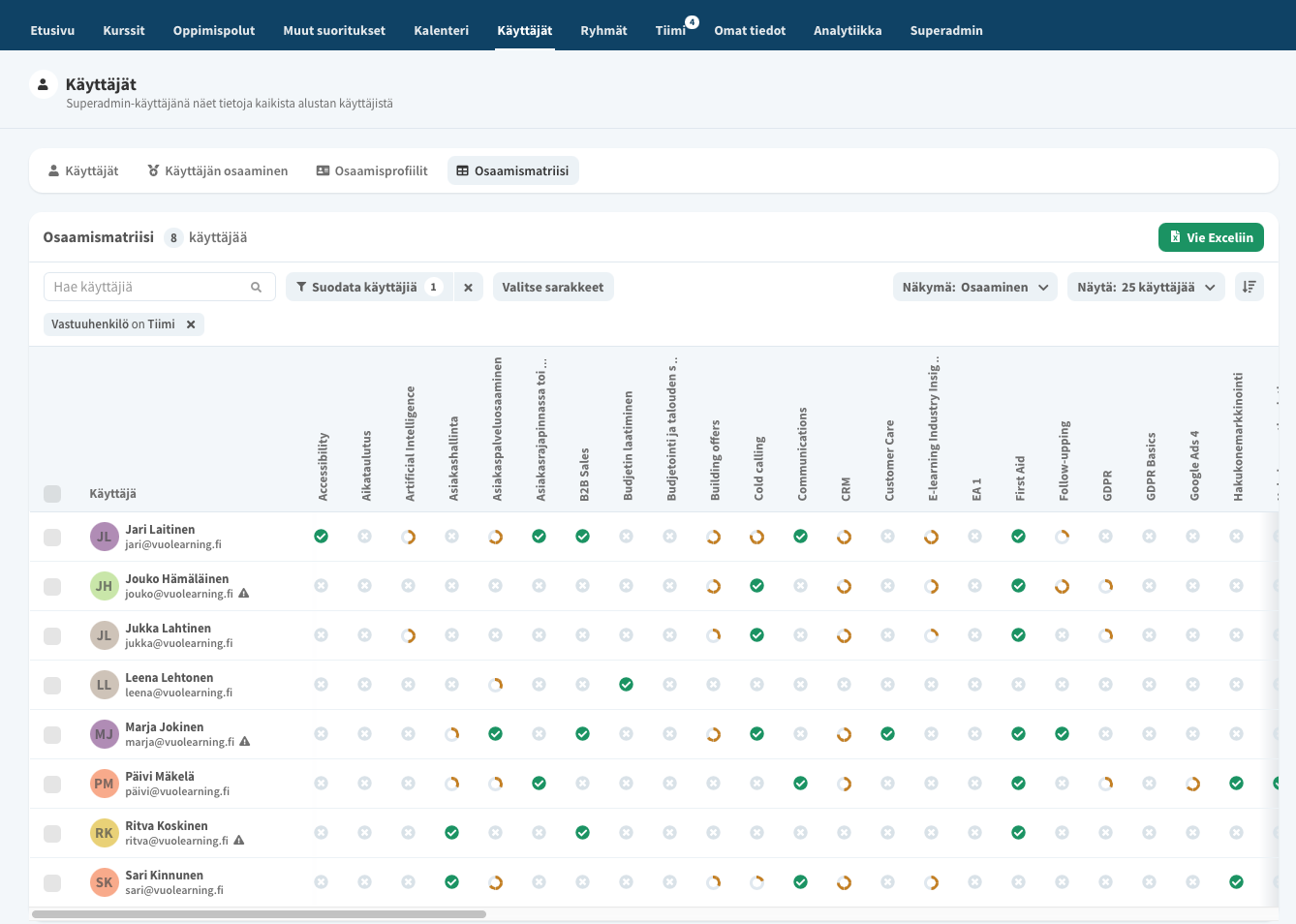The width and height of the screenshot is (1296, 924).
Task: Select all users with header checkbox
Action: pyautogui.click(x=52, y=494)
